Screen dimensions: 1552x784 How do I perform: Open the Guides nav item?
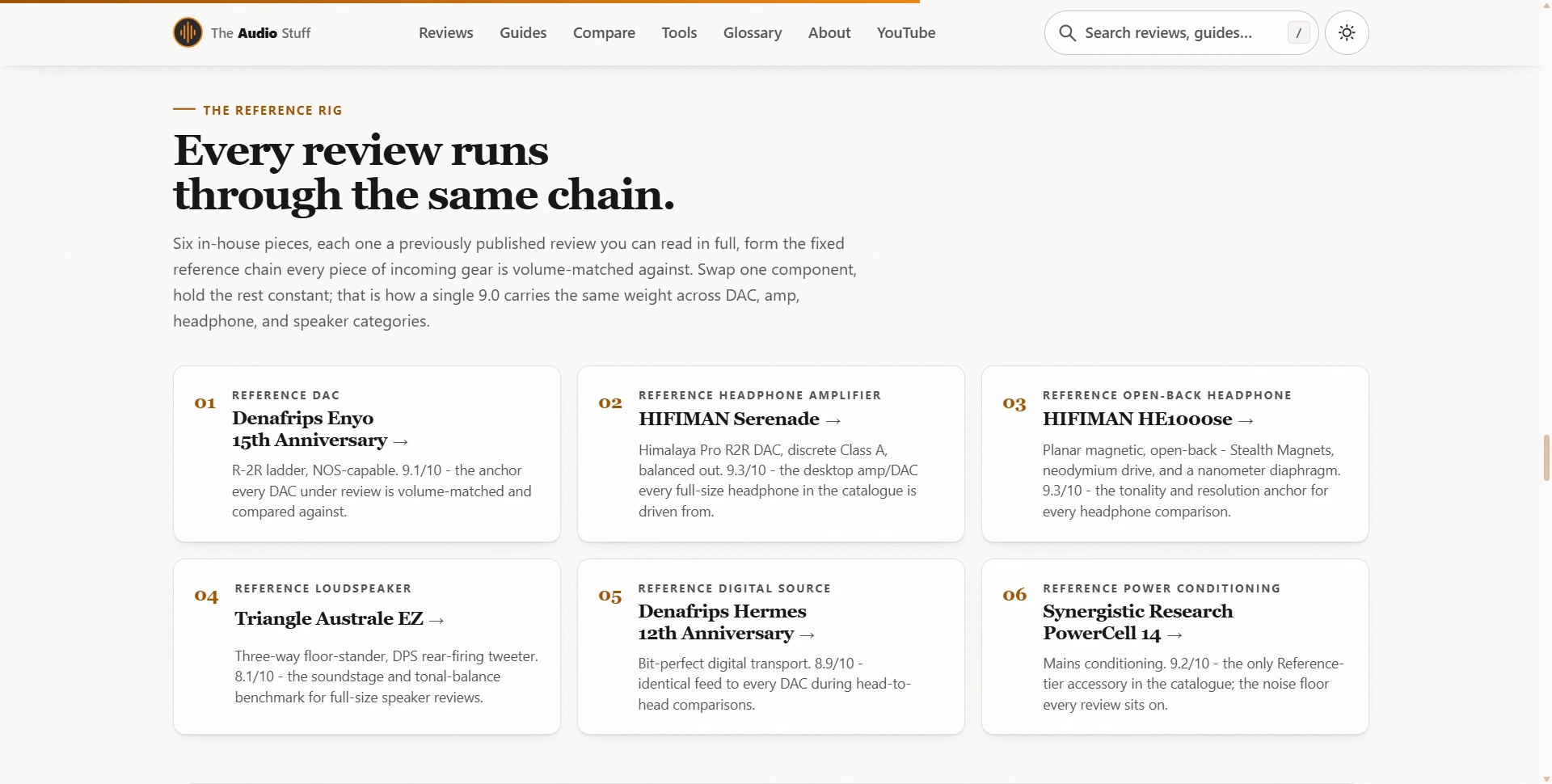[x=523, y=33]
